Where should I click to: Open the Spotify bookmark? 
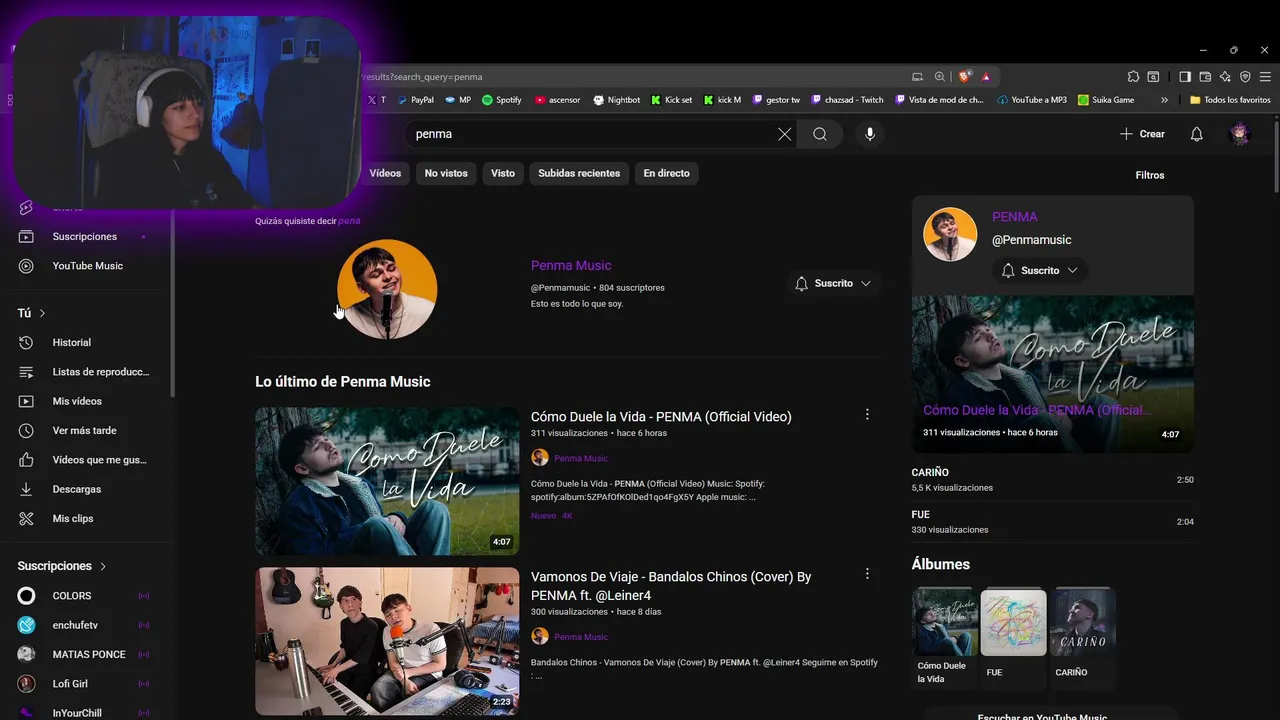(502, 100)
